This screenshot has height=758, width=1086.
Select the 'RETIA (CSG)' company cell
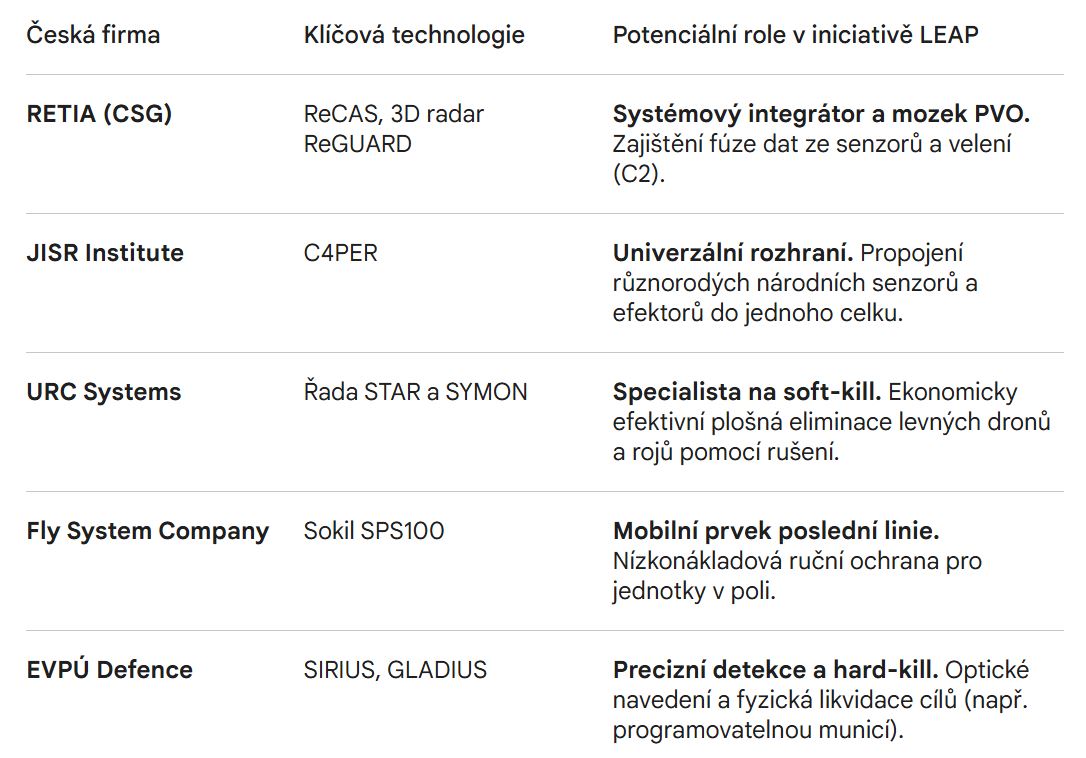point(99,114)
